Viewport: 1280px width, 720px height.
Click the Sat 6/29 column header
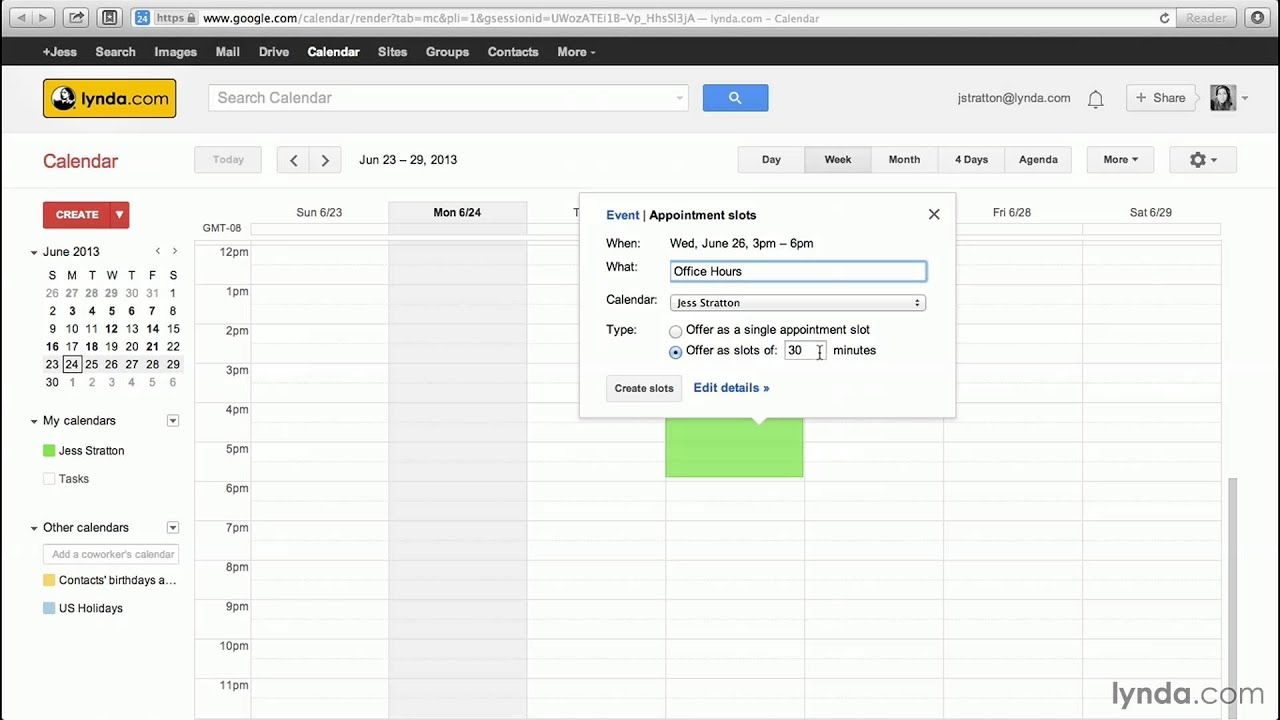[1151, 212]
